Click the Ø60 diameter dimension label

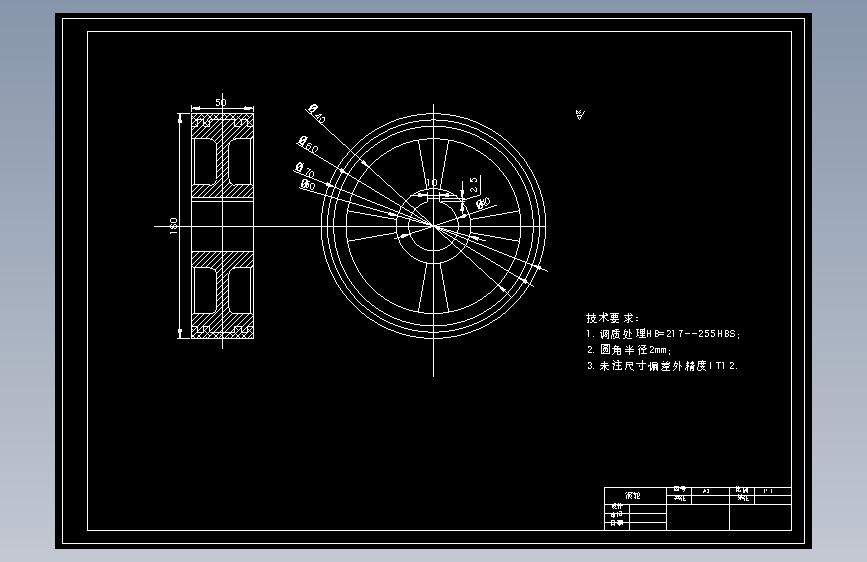308,145
